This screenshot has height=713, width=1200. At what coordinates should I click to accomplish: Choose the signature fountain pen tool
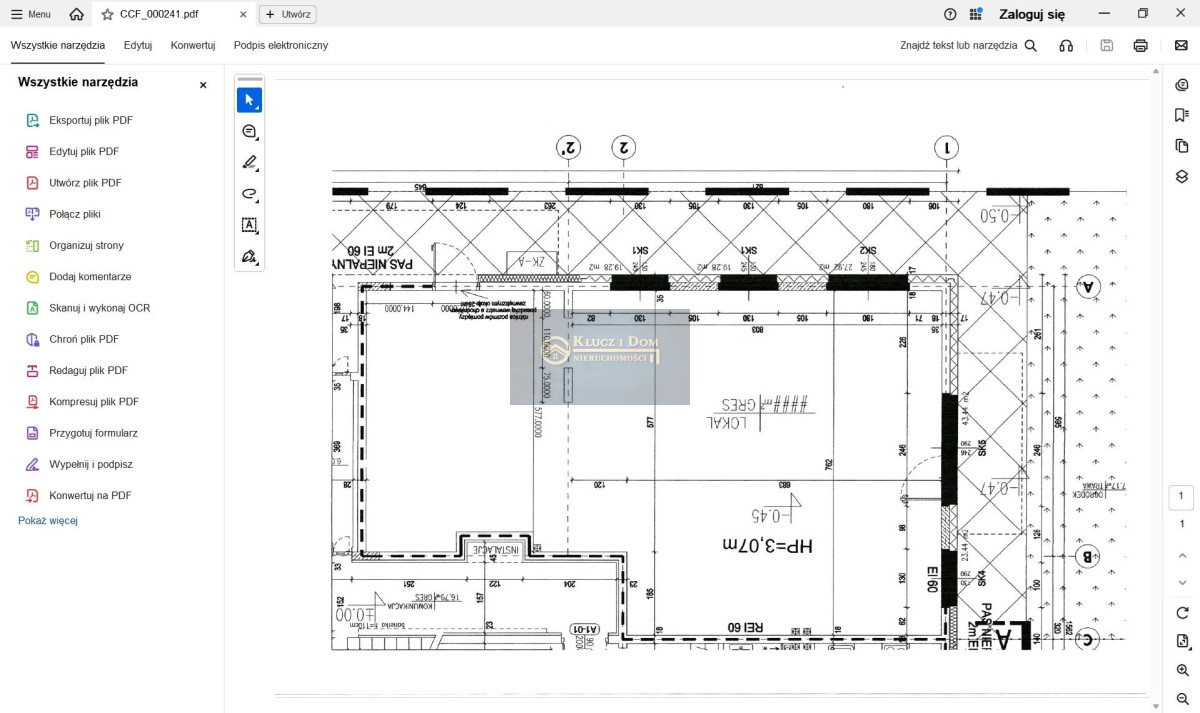click(x=249, y=256)
